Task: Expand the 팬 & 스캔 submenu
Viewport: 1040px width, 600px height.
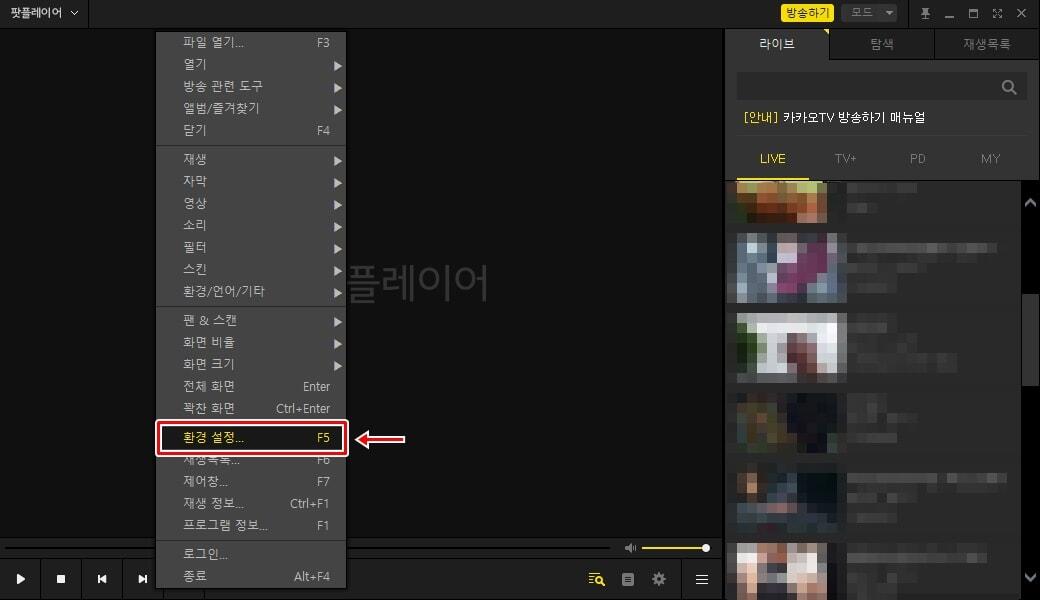Action: point(251,320)
